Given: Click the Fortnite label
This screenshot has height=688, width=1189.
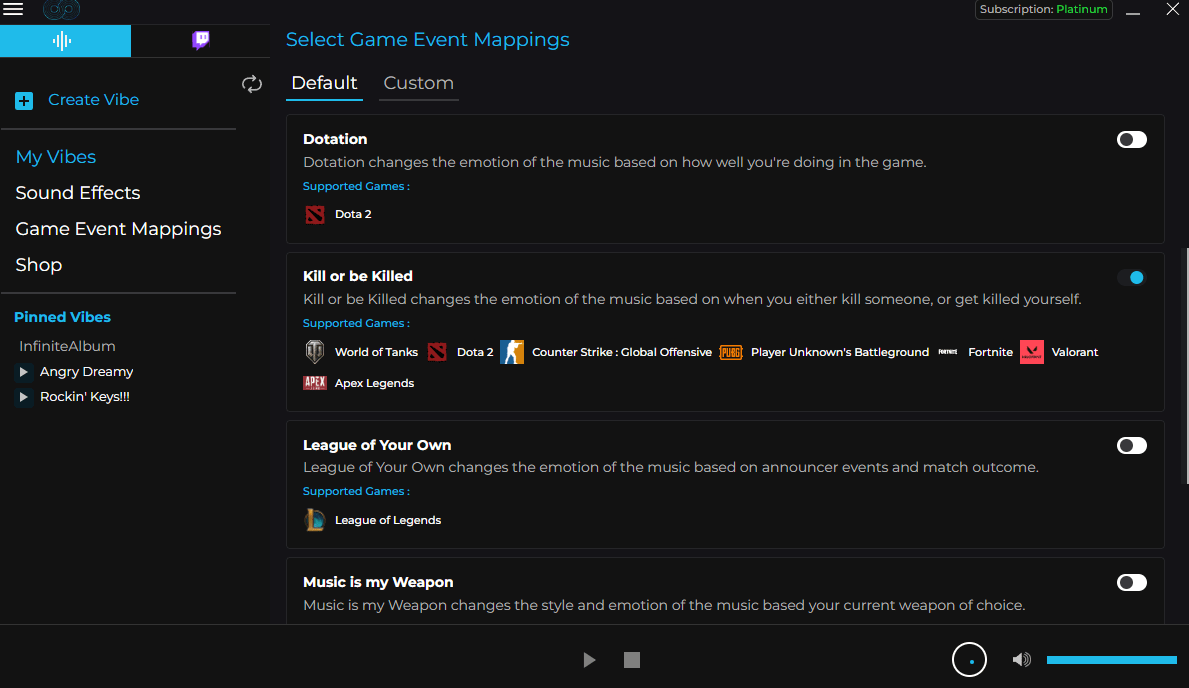Looking at the screenshot, I should point(990,352).
